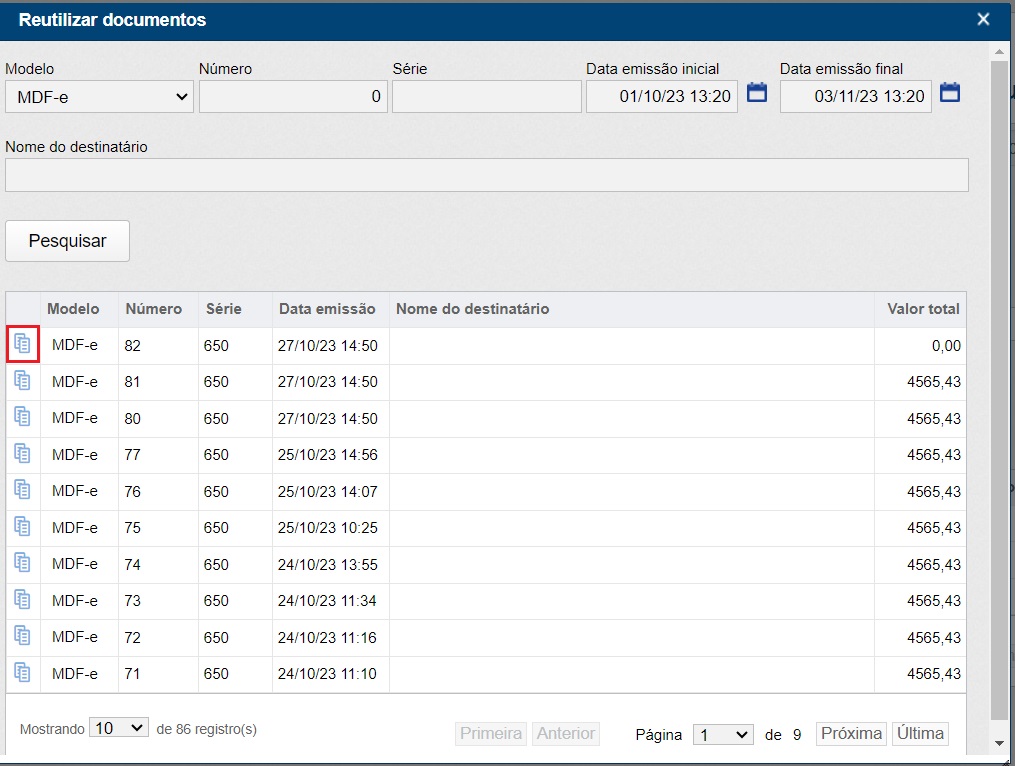Viewport: 1016px width, 766px height.
Task: Jump to the Última page
Action: (x=920, y=733)
